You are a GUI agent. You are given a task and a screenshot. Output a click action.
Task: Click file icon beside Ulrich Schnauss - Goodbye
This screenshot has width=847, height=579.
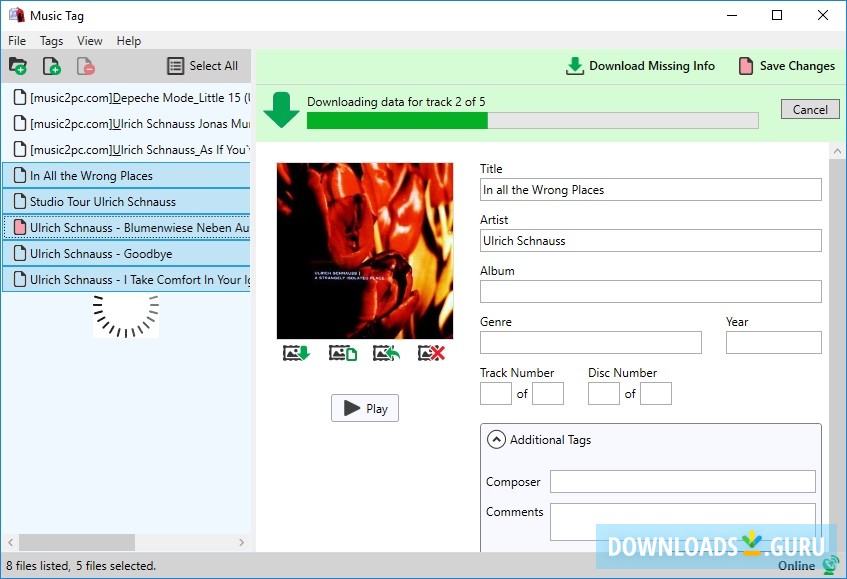coord(20,253)
